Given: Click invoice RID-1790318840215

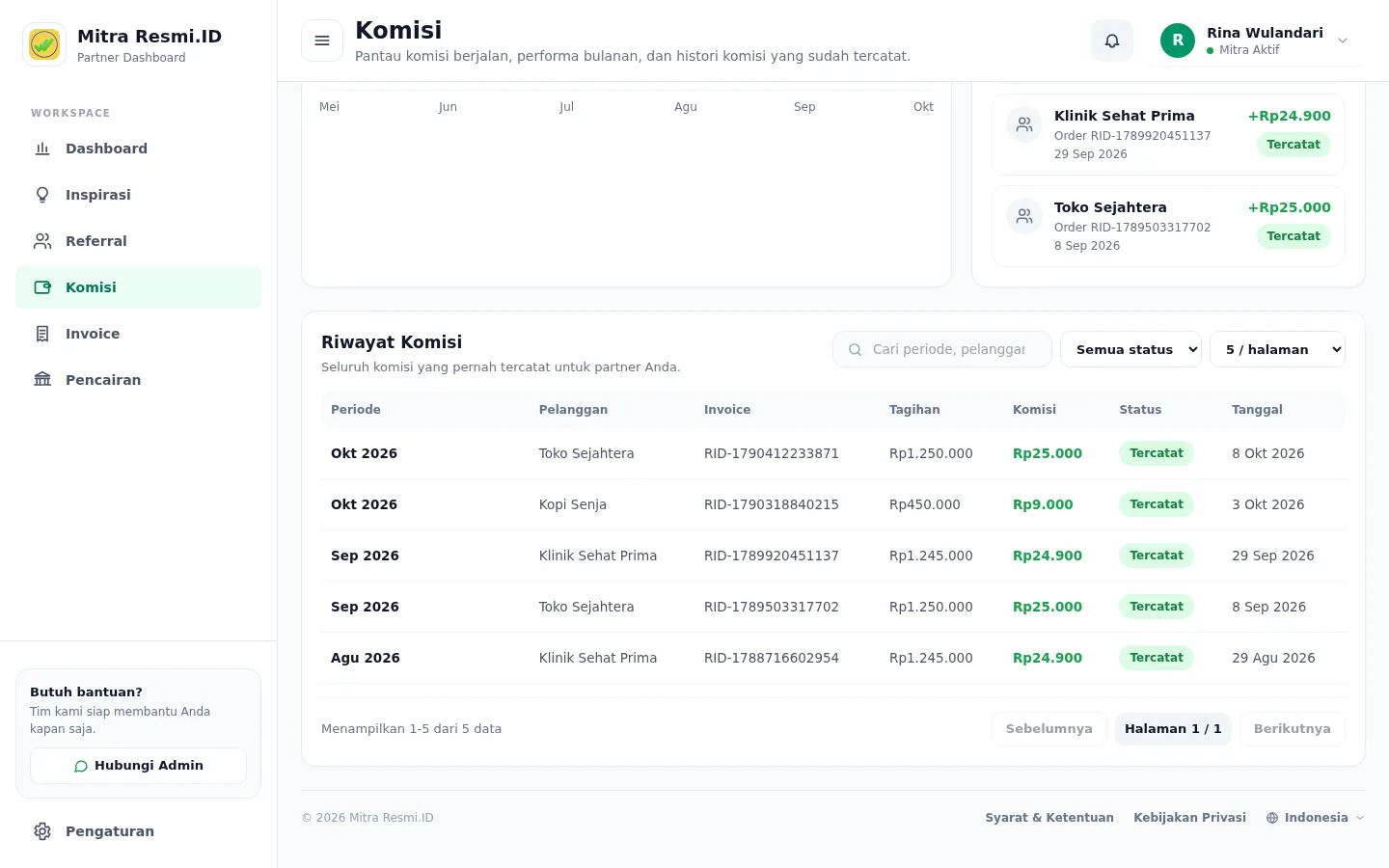Looking at the screenshot, I should (772, 504).
